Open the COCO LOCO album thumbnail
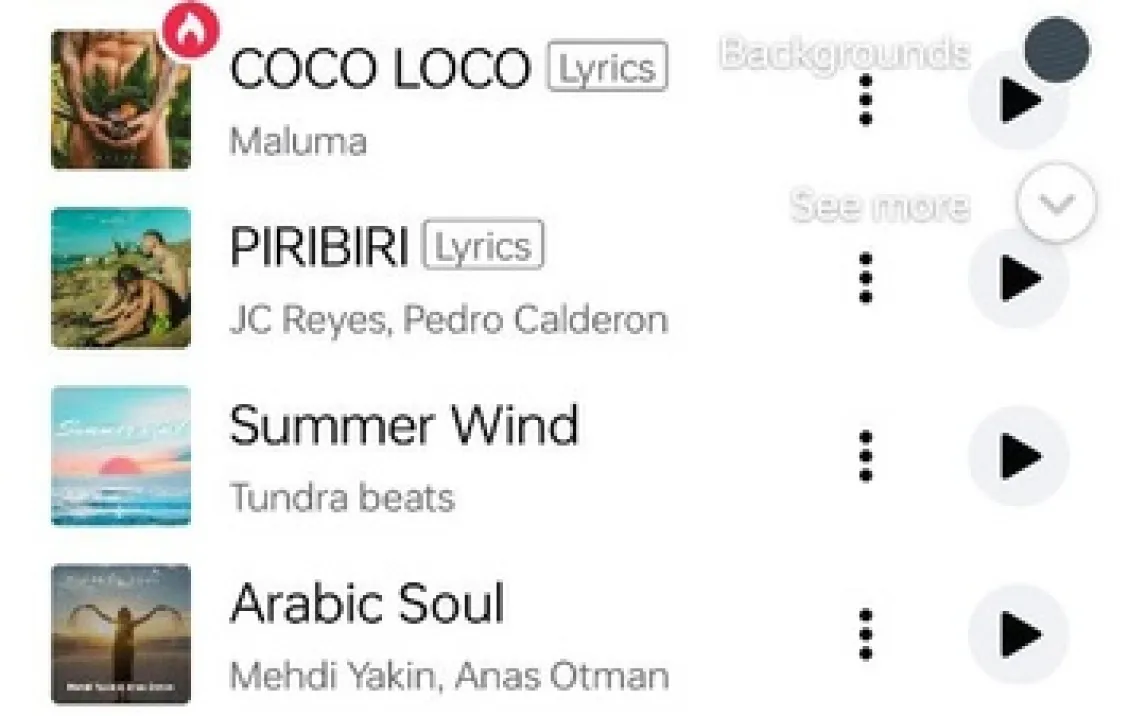 coord(121,100)
